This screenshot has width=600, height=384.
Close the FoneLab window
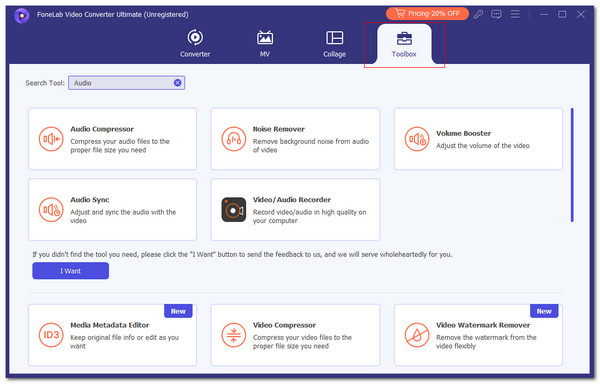pos(581,15)
